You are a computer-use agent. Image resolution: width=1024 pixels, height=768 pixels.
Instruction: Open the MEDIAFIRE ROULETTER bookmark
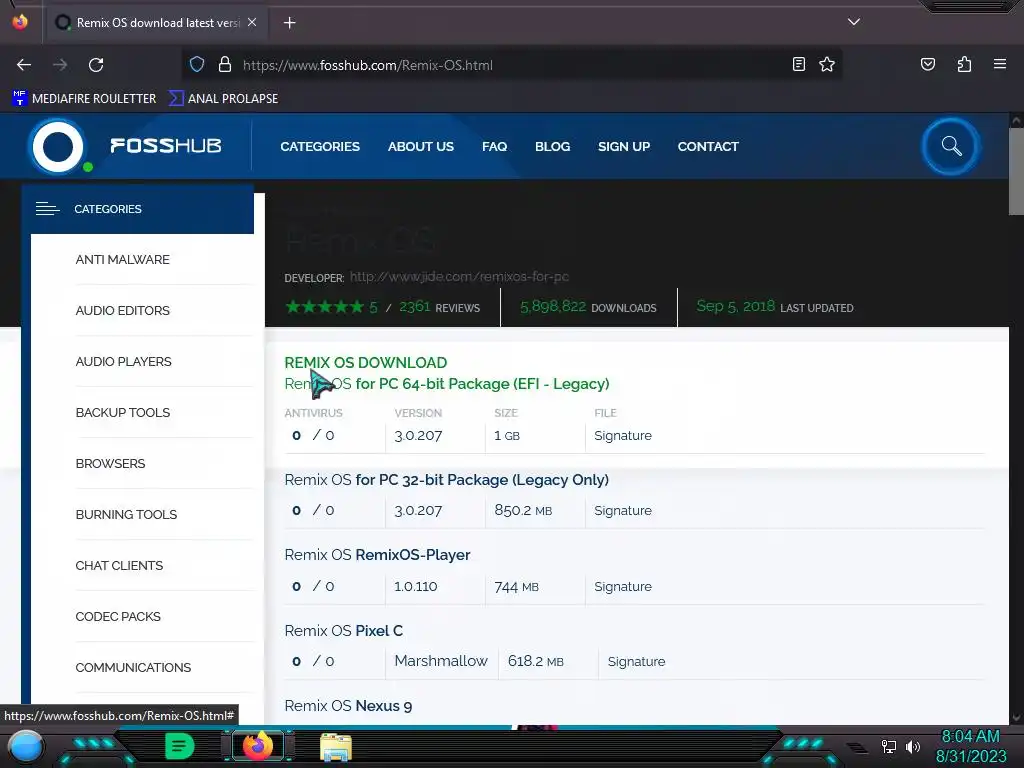pyautogui.click(x=84, y=99)
